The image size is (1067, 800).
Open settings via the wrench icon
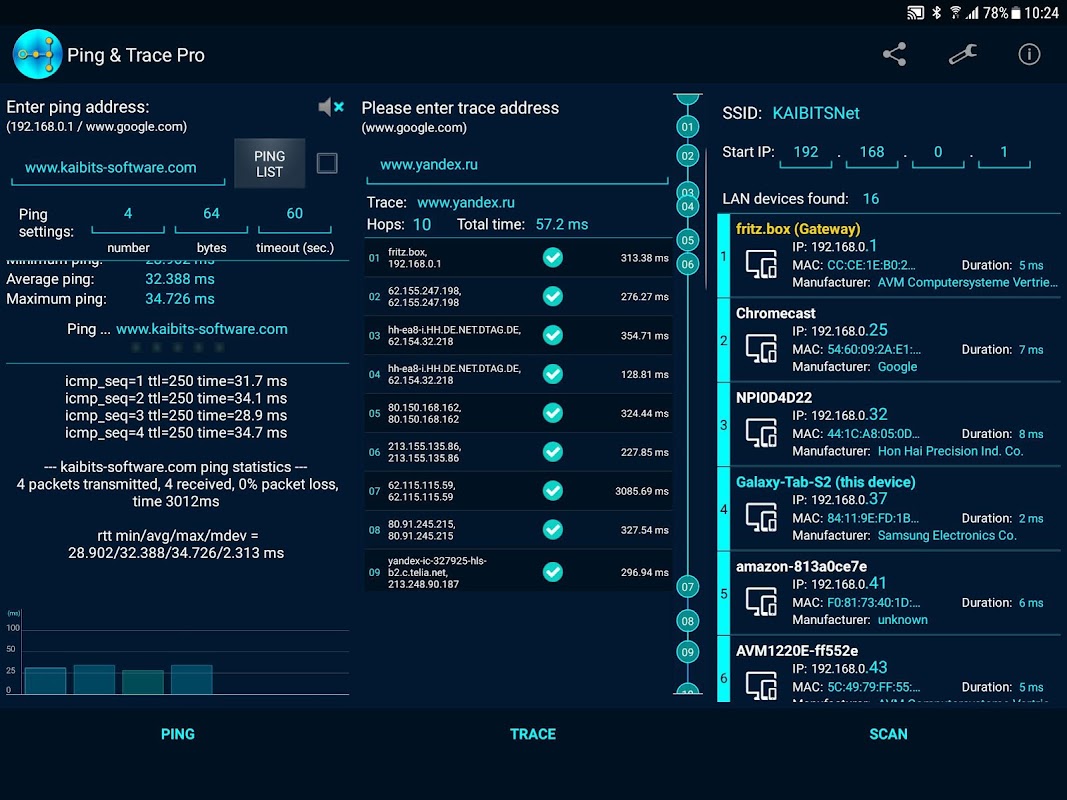coord(963,54)
